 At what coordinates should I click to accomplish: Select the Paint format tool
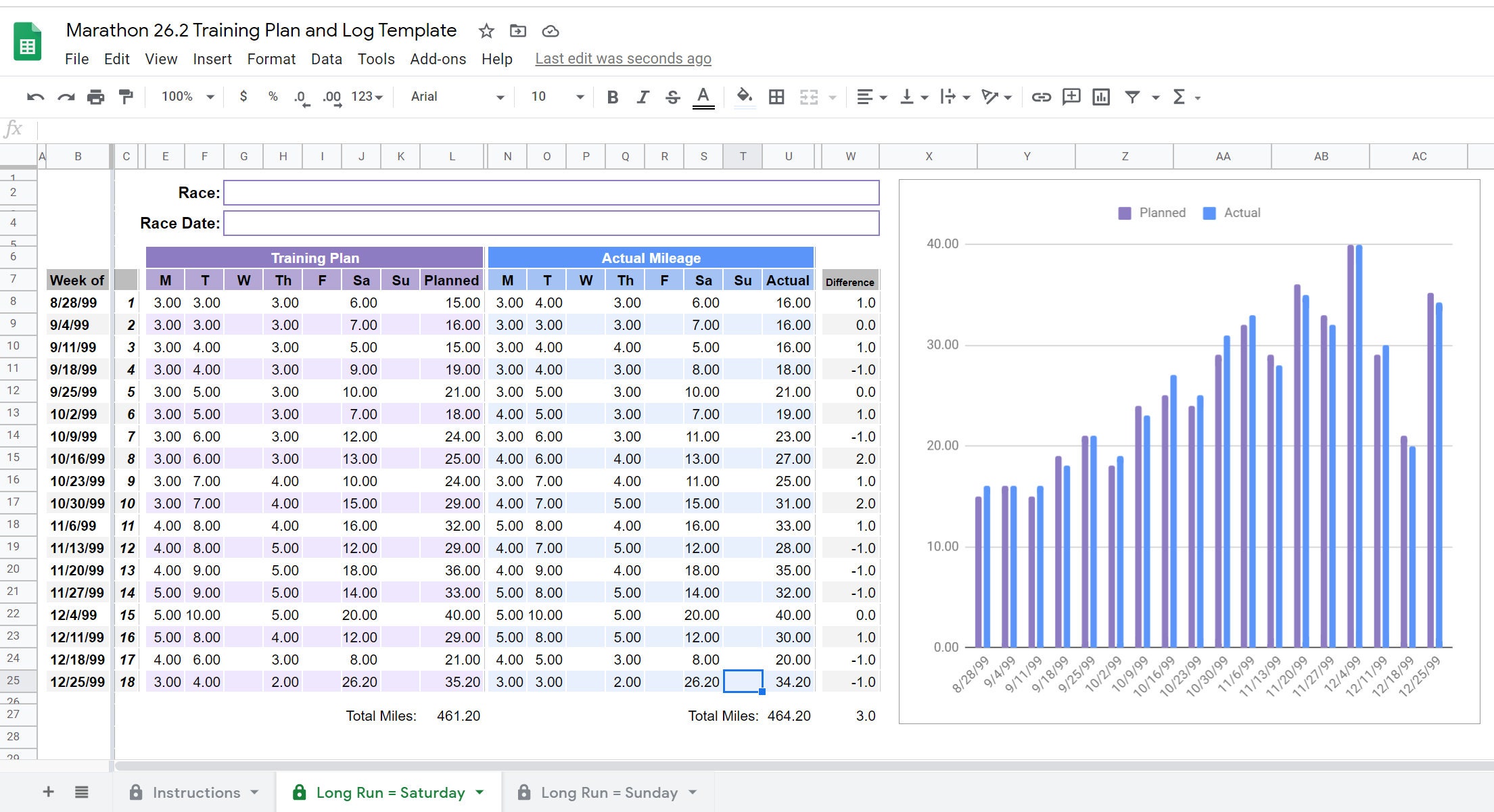tap(125, 97)
